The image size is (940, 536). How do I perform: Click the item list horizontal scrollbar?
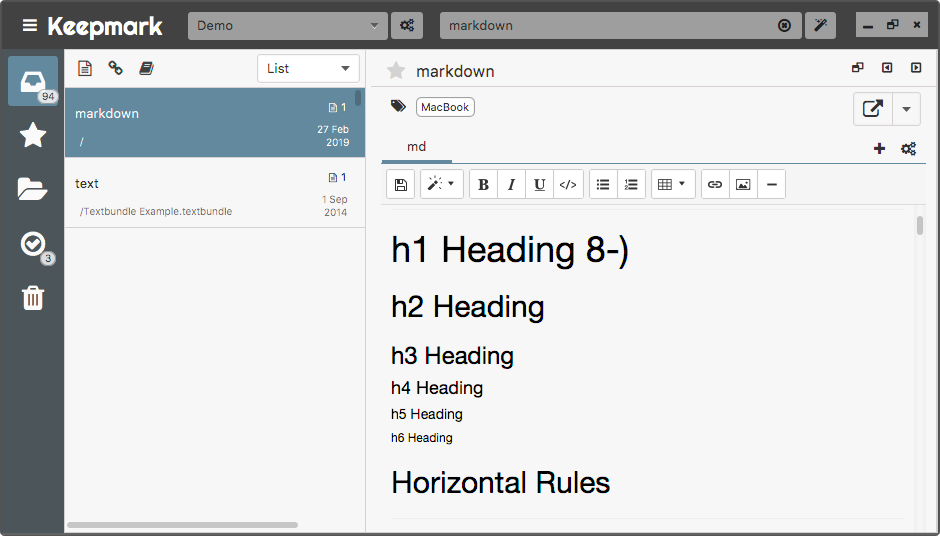(182, 525)
